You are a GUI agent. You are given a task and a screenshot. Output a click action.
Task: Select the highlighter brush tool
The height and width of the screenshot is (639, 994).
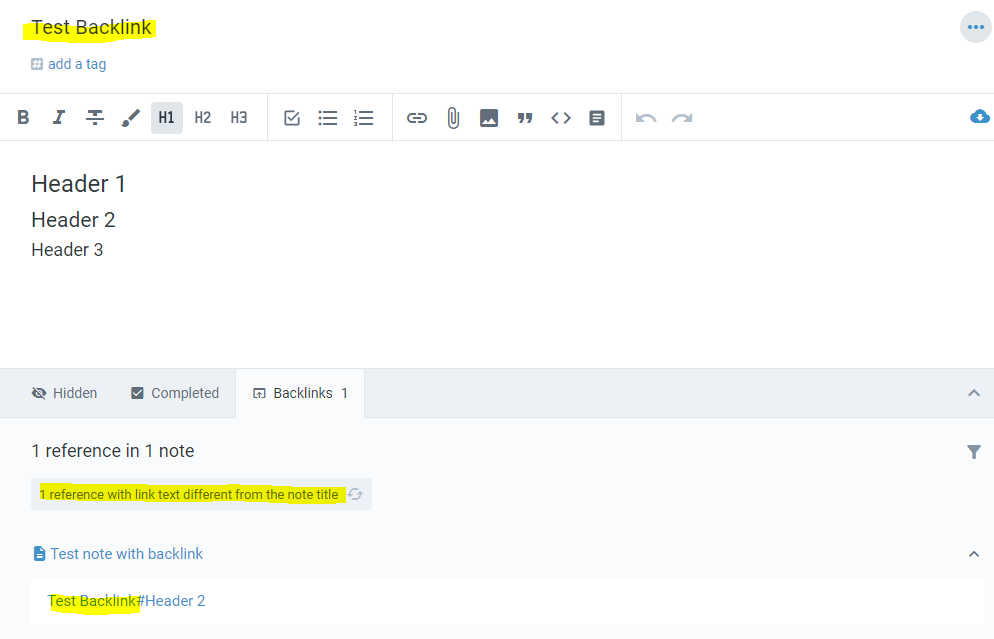coord(131,117)
